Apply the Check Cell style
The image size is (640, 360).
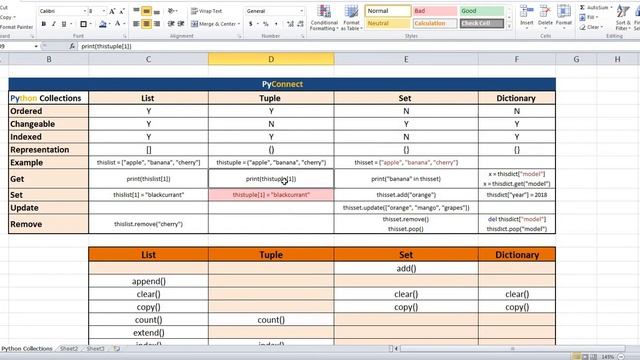click(x=482, y=24)
